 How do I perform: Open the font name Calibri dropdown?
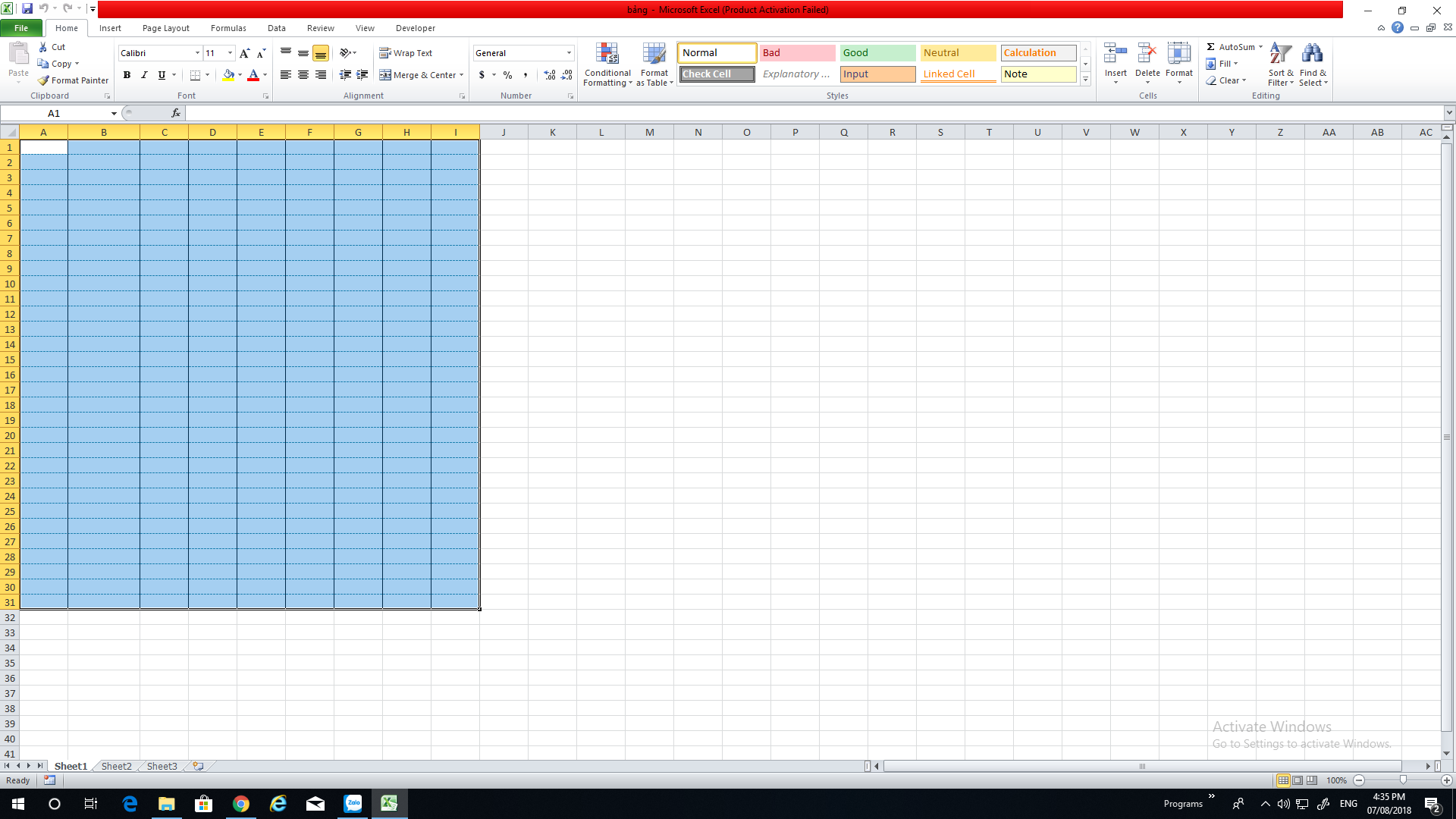197,53
